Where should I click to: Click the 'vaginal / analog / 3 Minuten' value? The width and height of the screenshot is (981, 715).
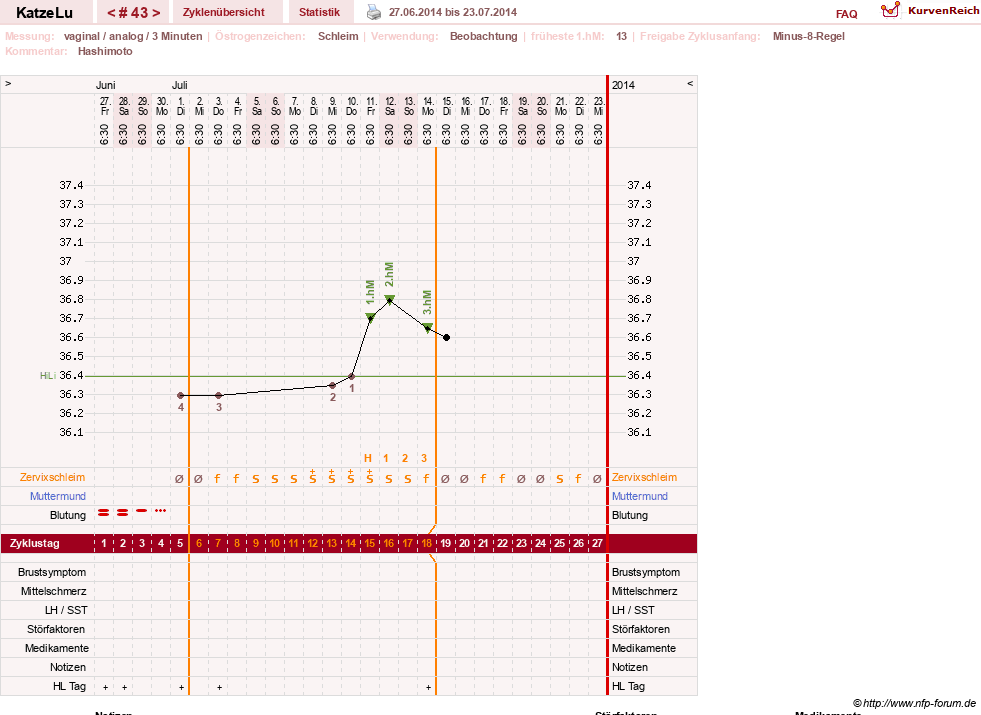click(133, 36)
